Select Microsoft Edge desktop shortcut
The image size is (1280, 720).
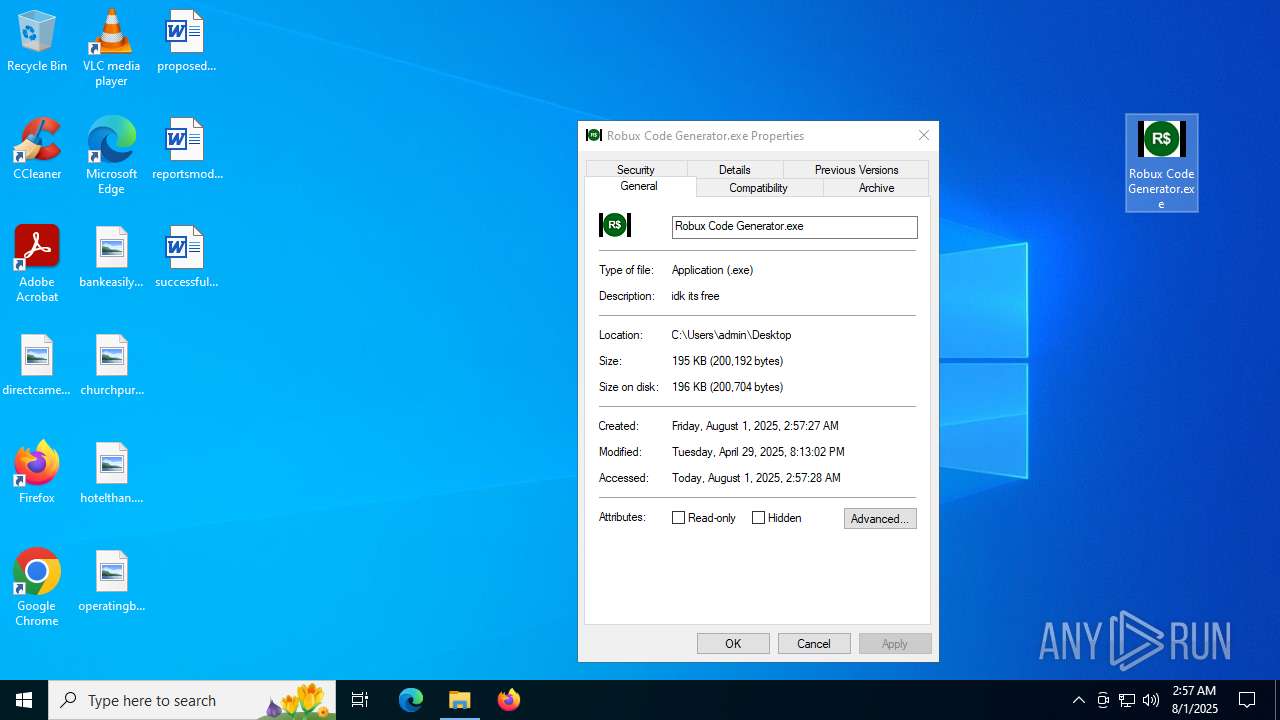111,156
